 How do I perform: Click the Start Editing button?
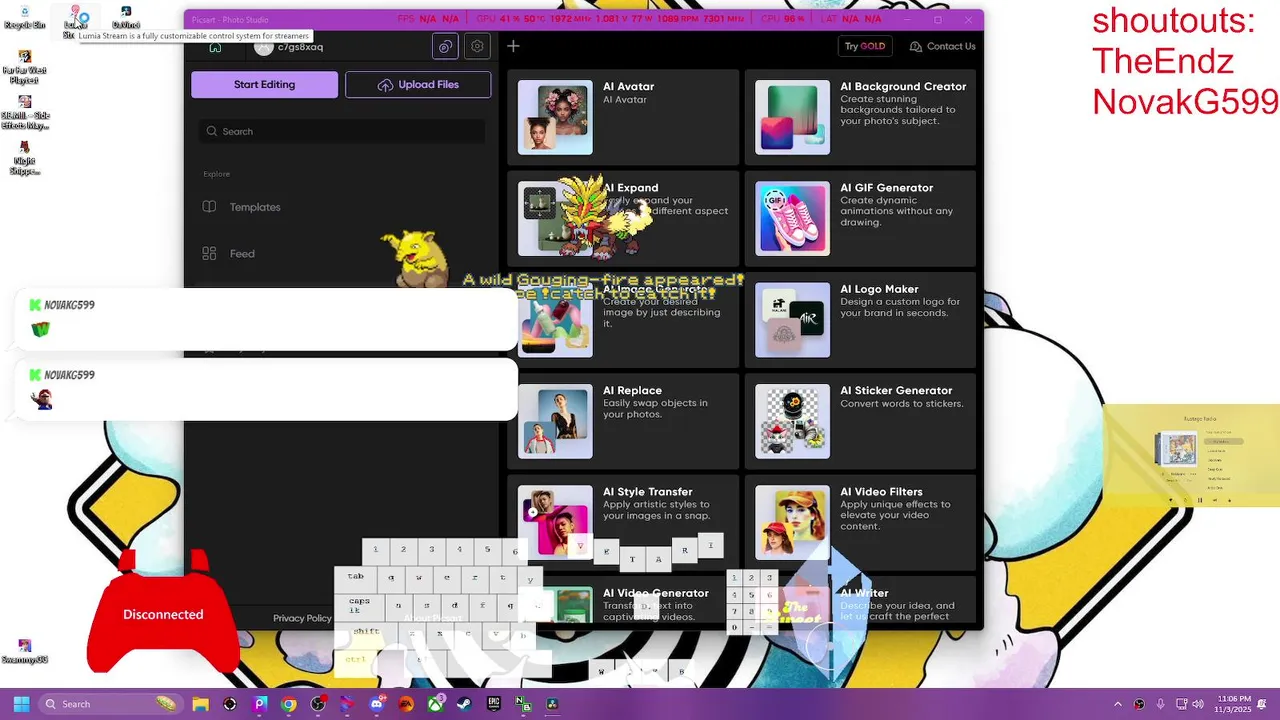264,85
